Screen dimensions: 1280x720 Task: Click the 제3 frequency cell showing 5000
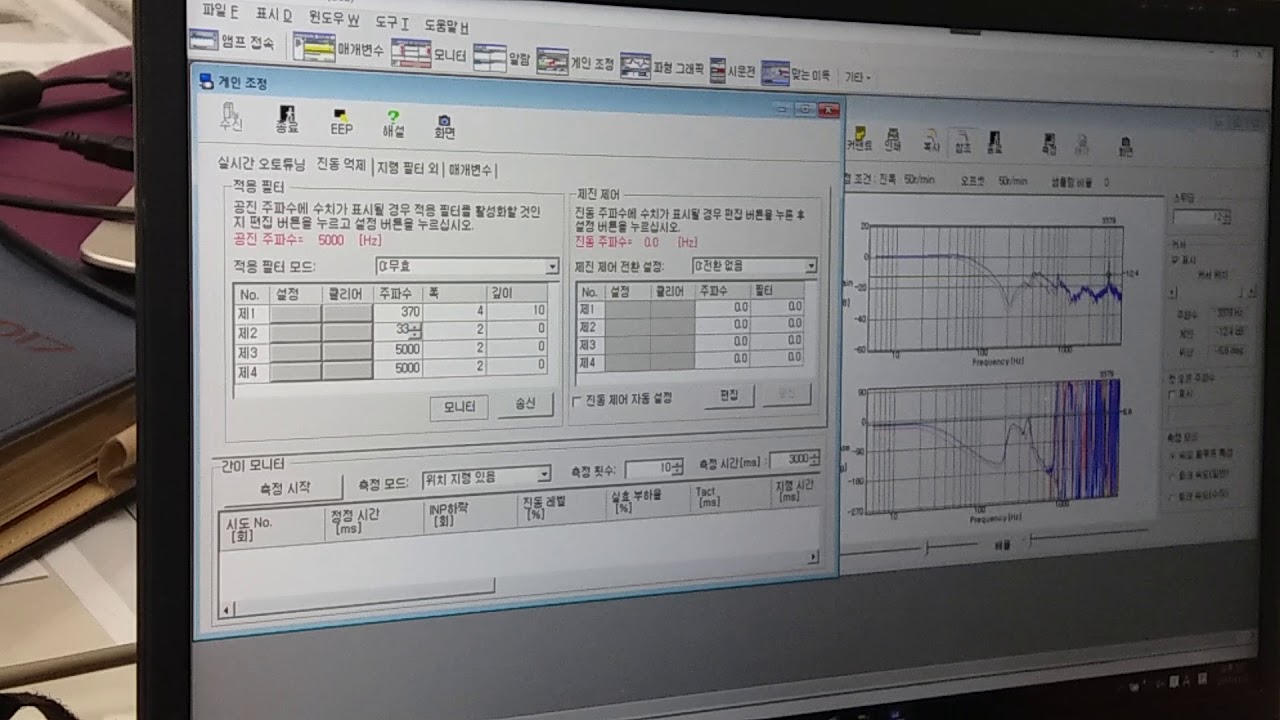pyautogui.click(x=399, y=350)
